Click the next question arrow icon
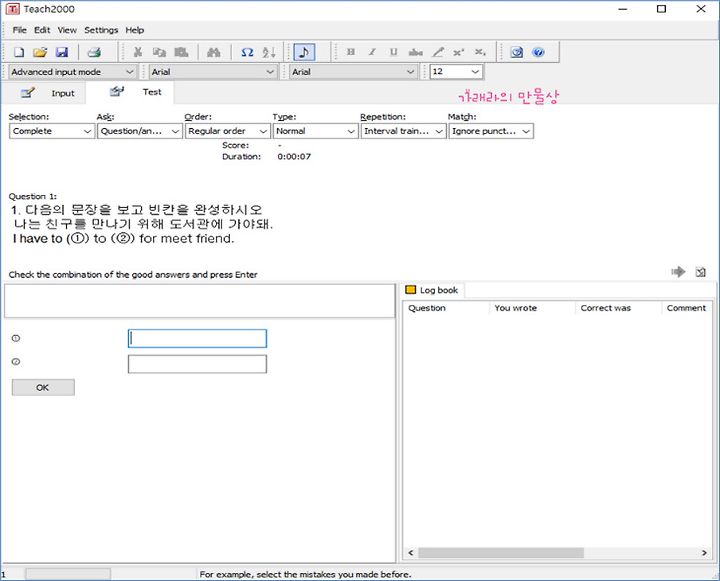The image size is (720, 581). 678,271
